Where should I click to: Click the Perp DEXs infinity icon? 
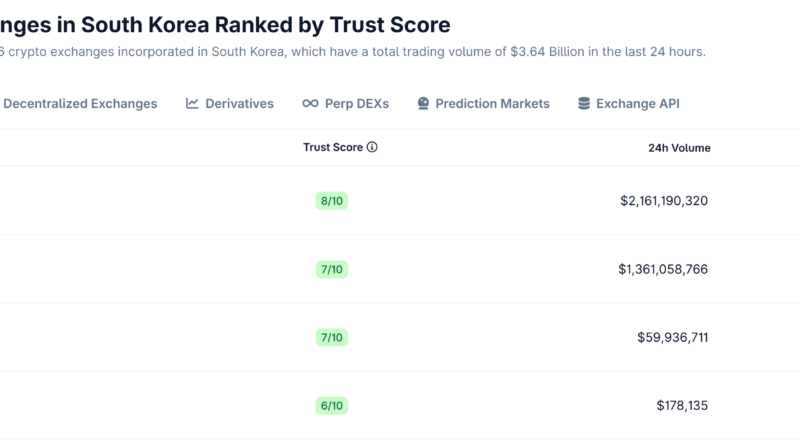[310, 103]
